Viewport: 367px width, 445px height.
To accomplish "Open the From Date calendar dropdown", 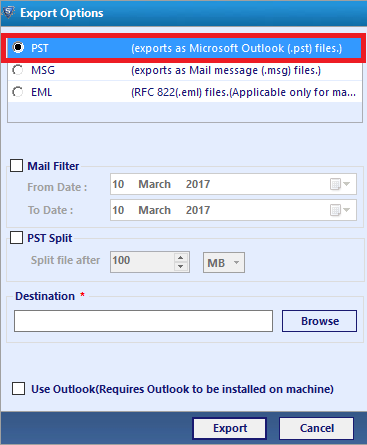I will (x=340, y=184).
